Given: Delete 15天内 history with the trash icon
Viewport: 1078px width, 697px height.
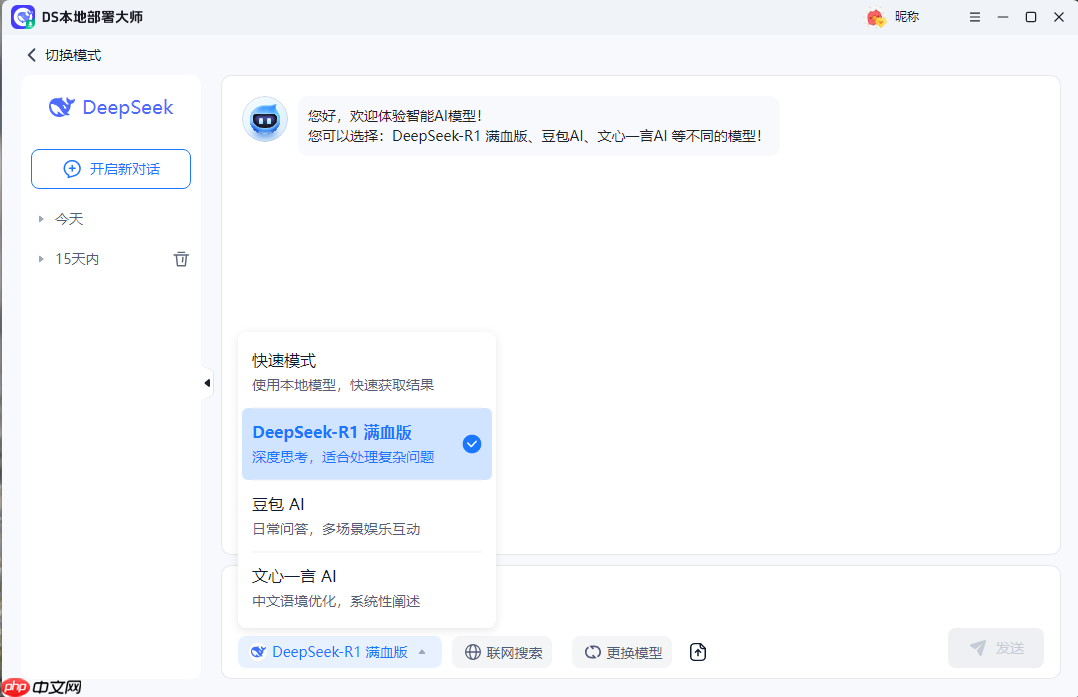Looking at the screenshot, I should 181,258.
